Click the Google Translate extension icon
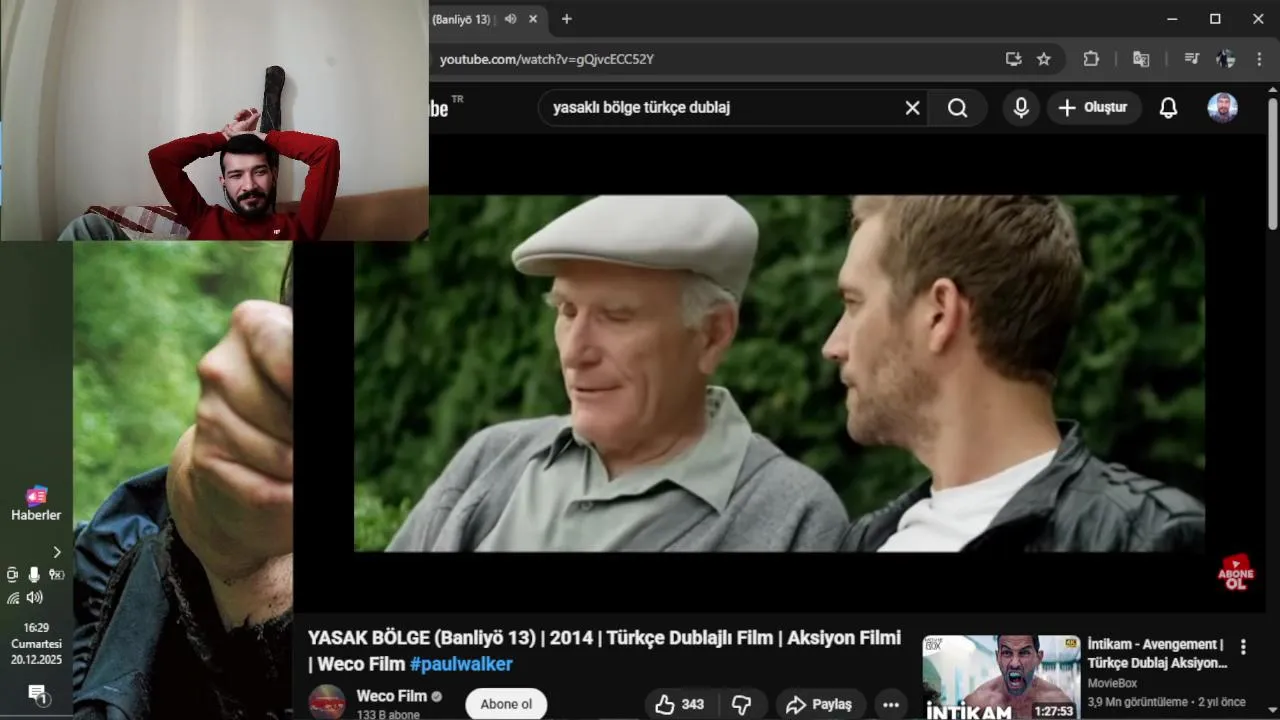 pyautogui.click(x=1141, y=59)
